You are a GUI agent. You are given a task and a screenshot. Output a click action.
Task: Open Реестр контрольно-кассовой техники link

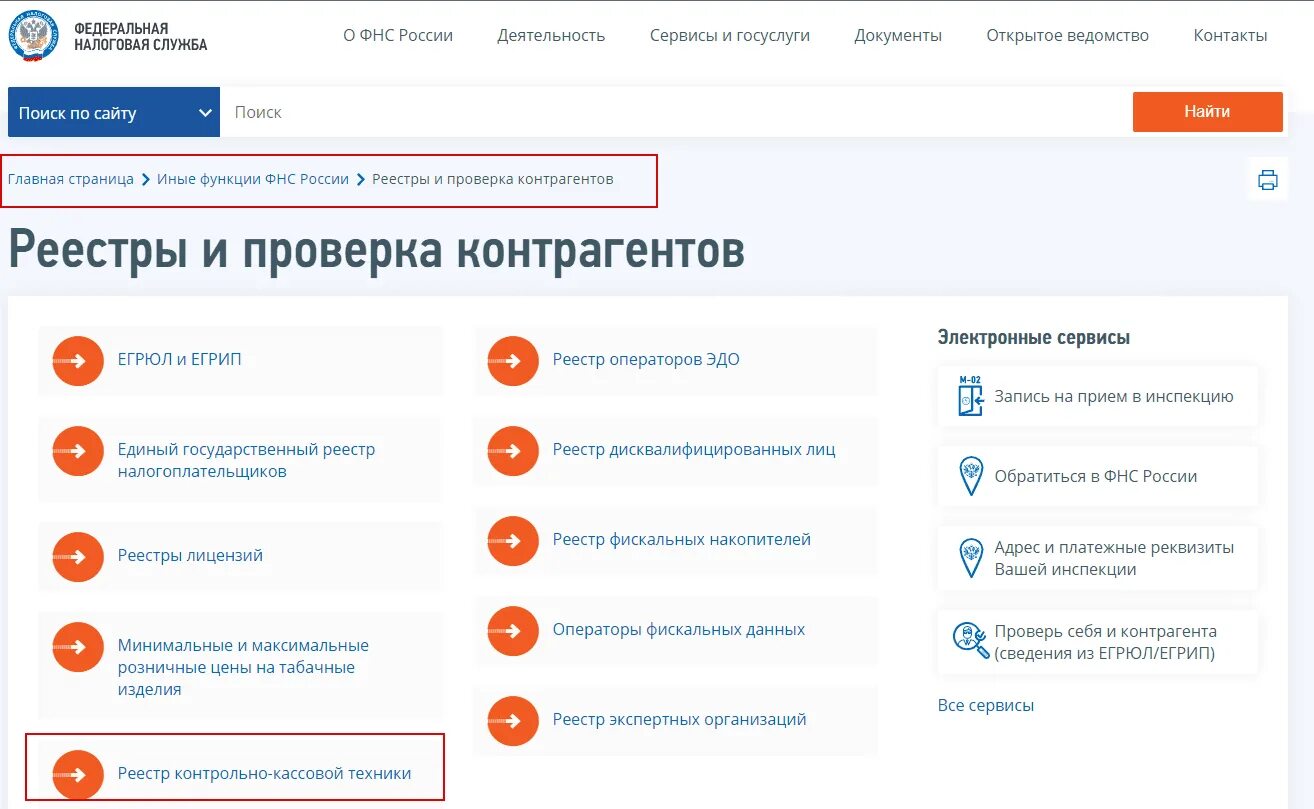point(265,774)
